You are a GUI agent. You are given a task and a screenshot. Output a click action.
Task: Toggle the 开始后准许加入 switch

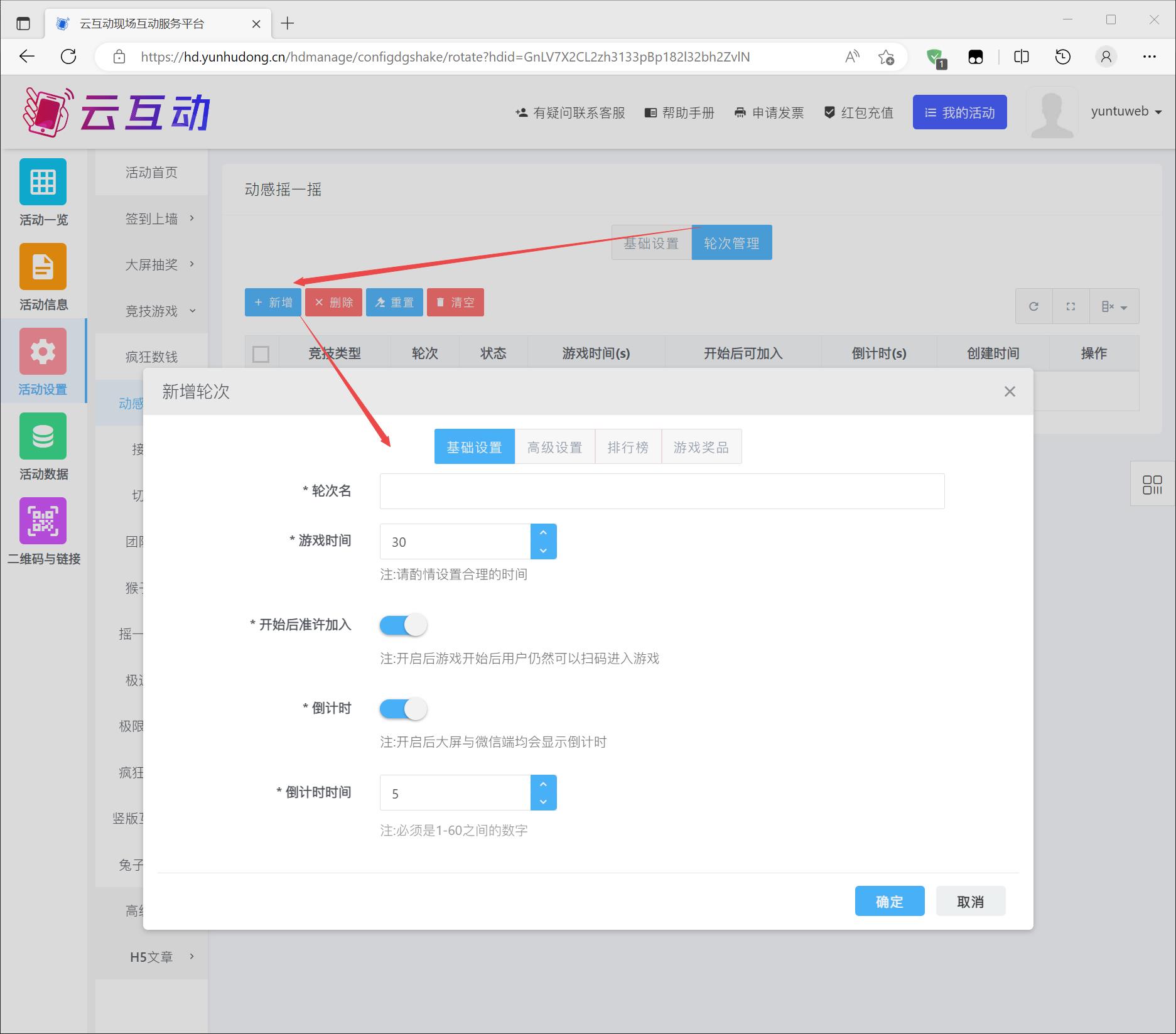click(x=403, y=625)
